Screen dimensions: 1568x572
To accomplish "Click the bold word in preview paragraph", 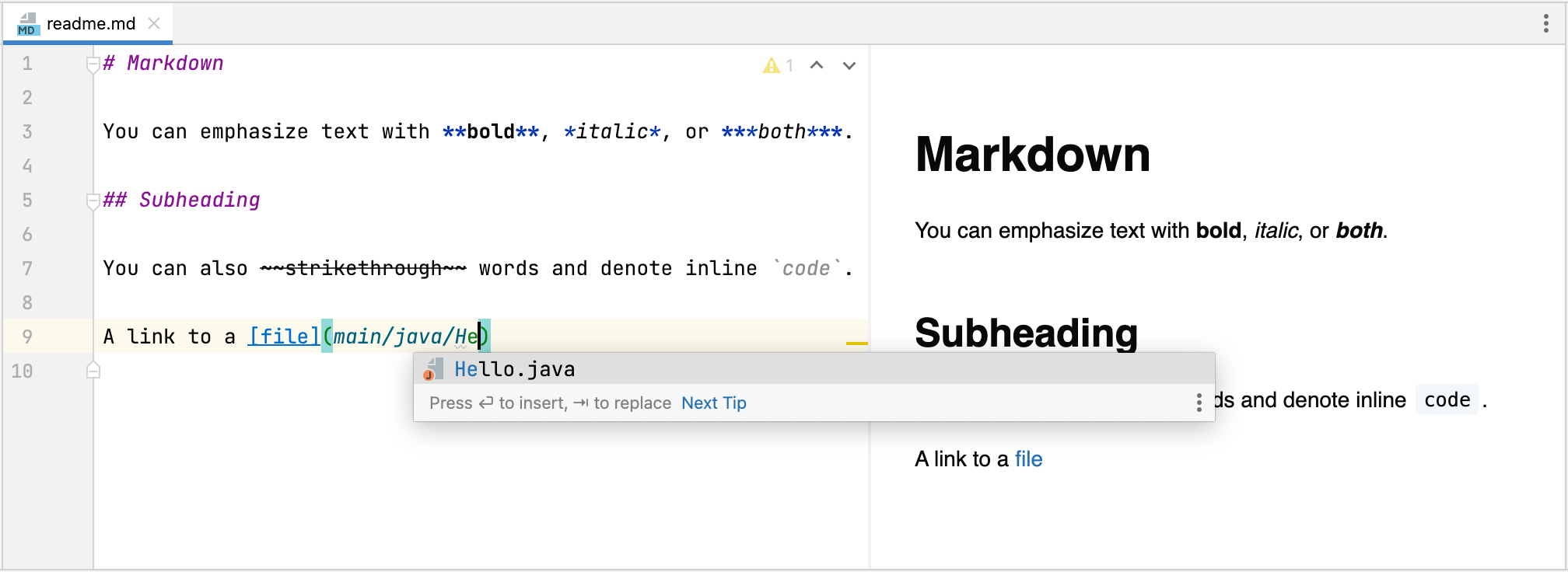I will click(1218, 230).
